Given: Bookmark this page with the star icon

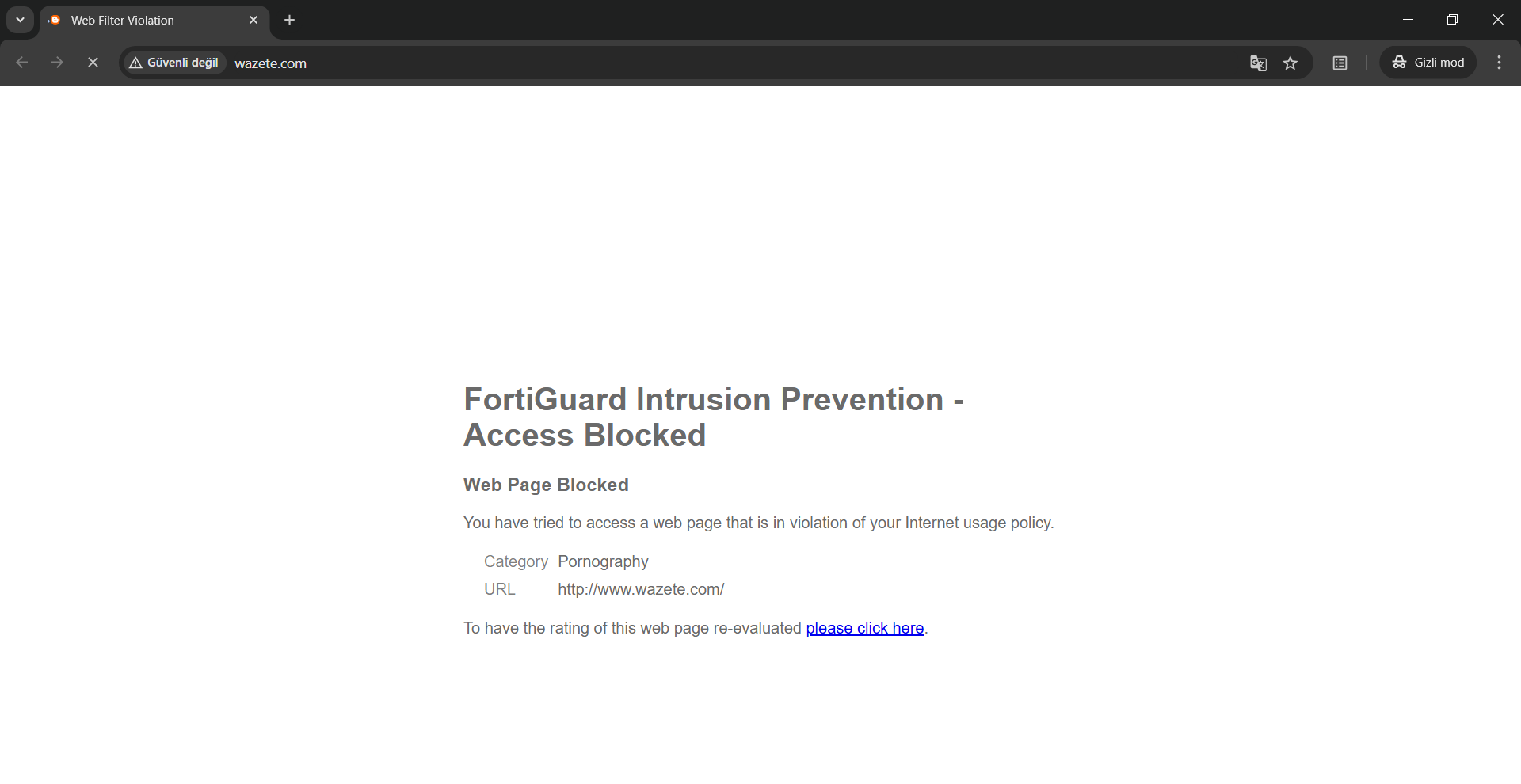Looking at the screenshot, I should click(x=1290, y=63).
